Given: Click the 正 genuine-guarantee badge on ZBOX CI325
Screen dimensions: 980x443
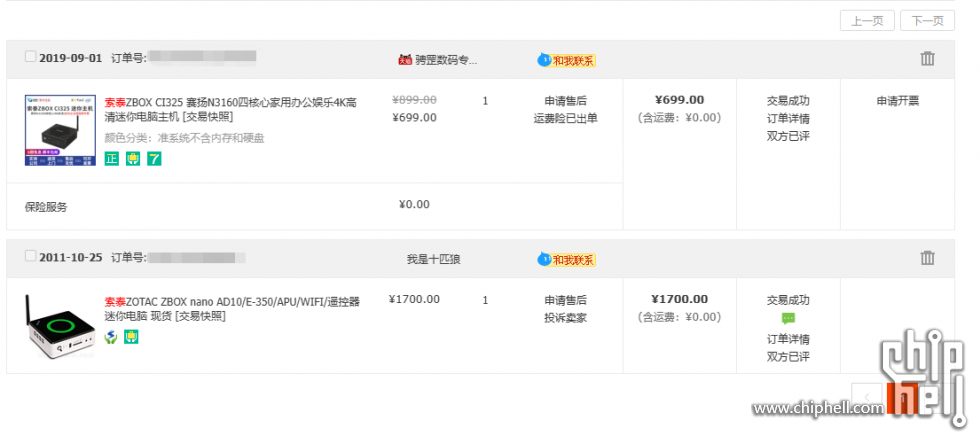Looking at the screenshot, I should (x=111, y=159).
